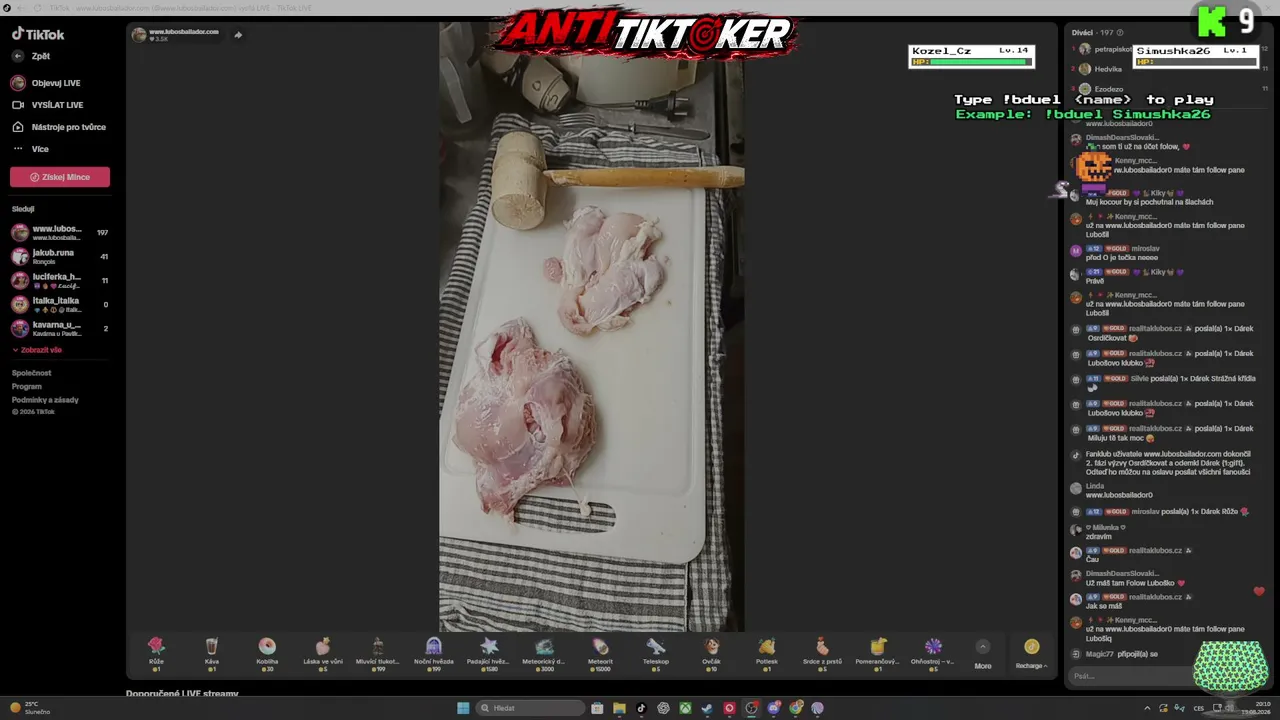The image size is (1280, 720).
Task: Open the TikTok logo home link
Action: (x=38, y=34)
